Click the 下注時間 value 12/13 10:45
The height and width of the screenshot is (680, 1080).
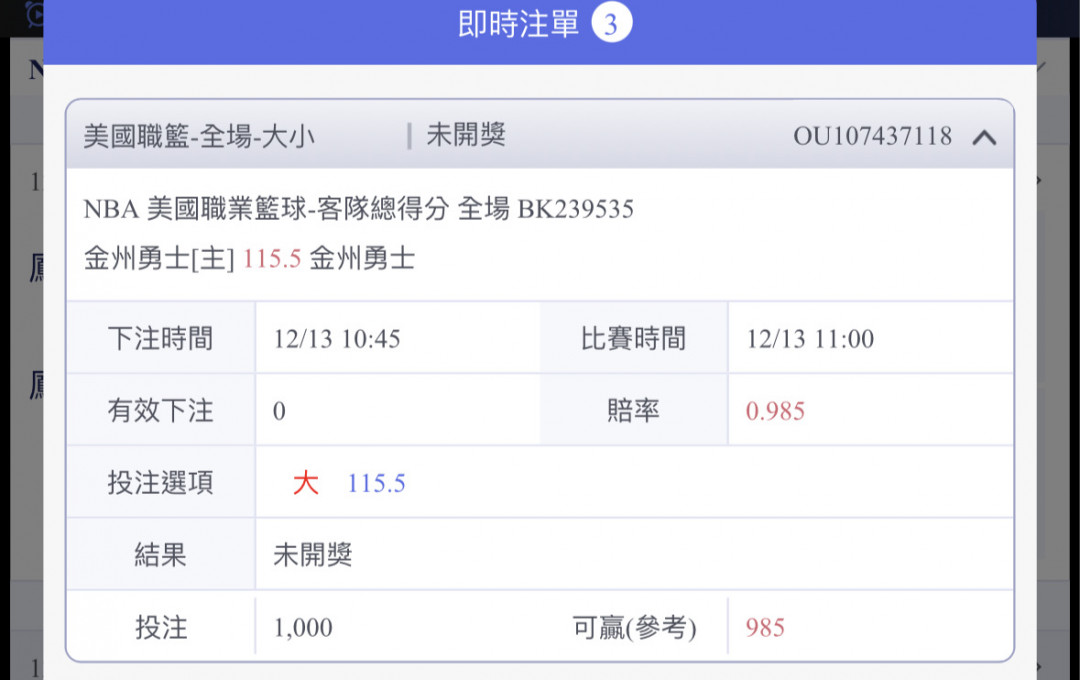click(x=337, y=339)
